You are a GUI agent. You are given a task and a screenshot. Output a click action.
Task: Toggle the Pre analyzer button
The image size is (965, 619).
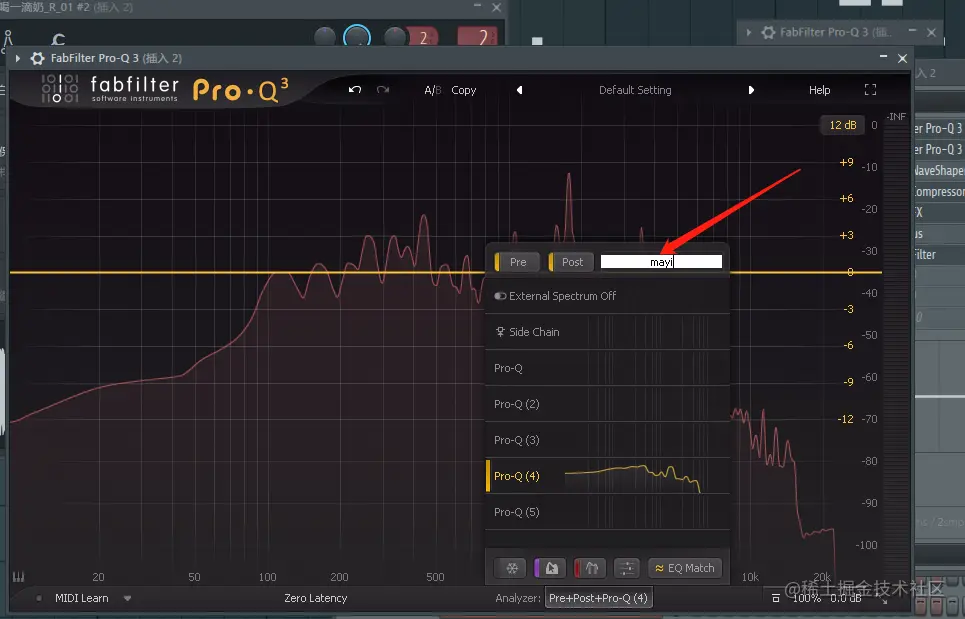point(517,262)
